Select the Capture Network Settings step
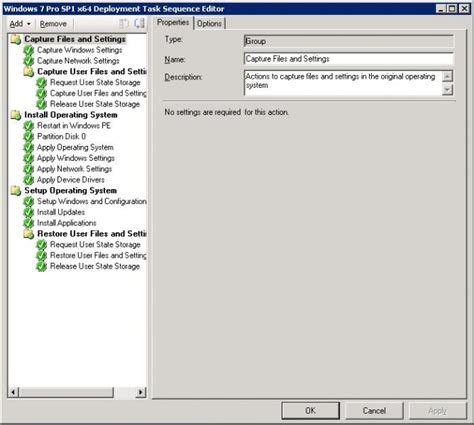 [78, 61]
